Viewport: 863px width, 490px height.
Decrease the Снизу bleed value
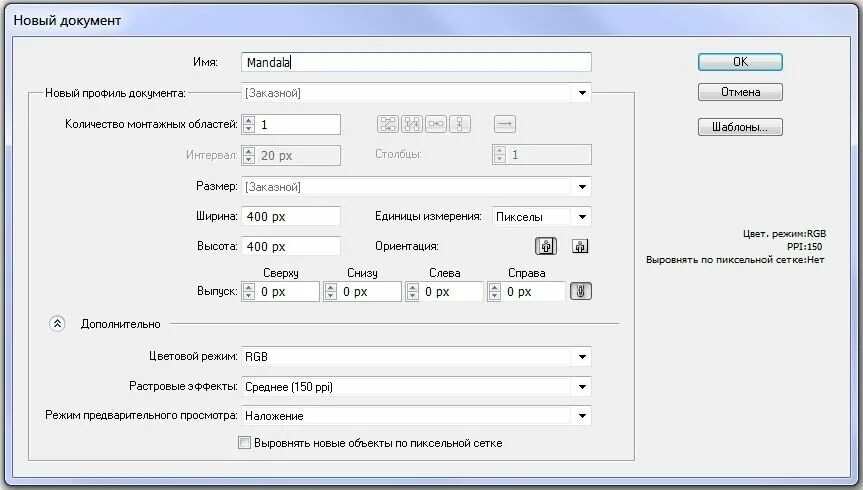click(330, 296)
